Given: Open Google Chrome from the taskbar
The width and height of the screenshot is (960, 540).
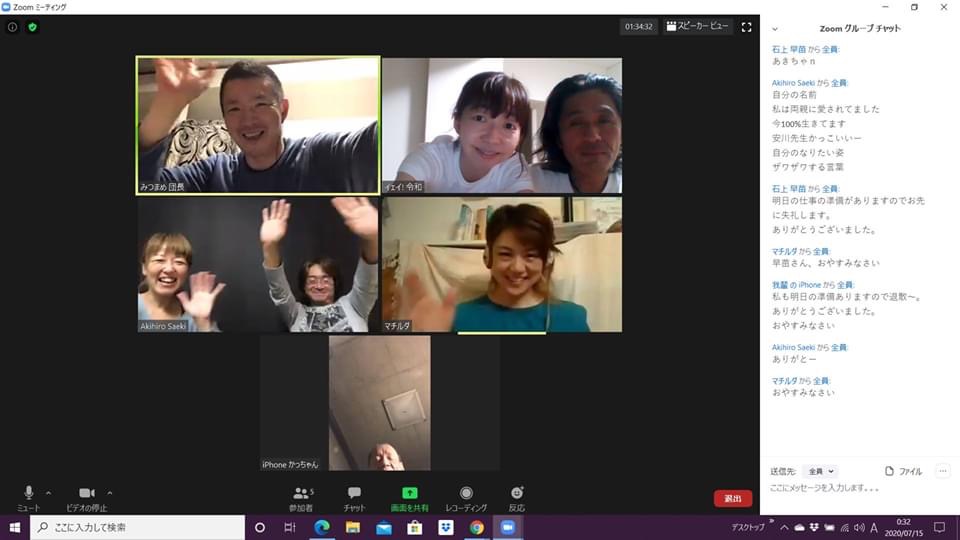Looking at the screenshot, I should [x=477, y=527].
